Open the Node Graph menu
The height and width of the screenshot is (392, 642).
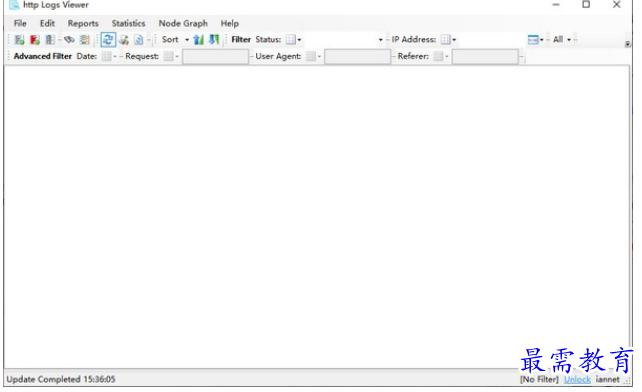coord(183,23)
